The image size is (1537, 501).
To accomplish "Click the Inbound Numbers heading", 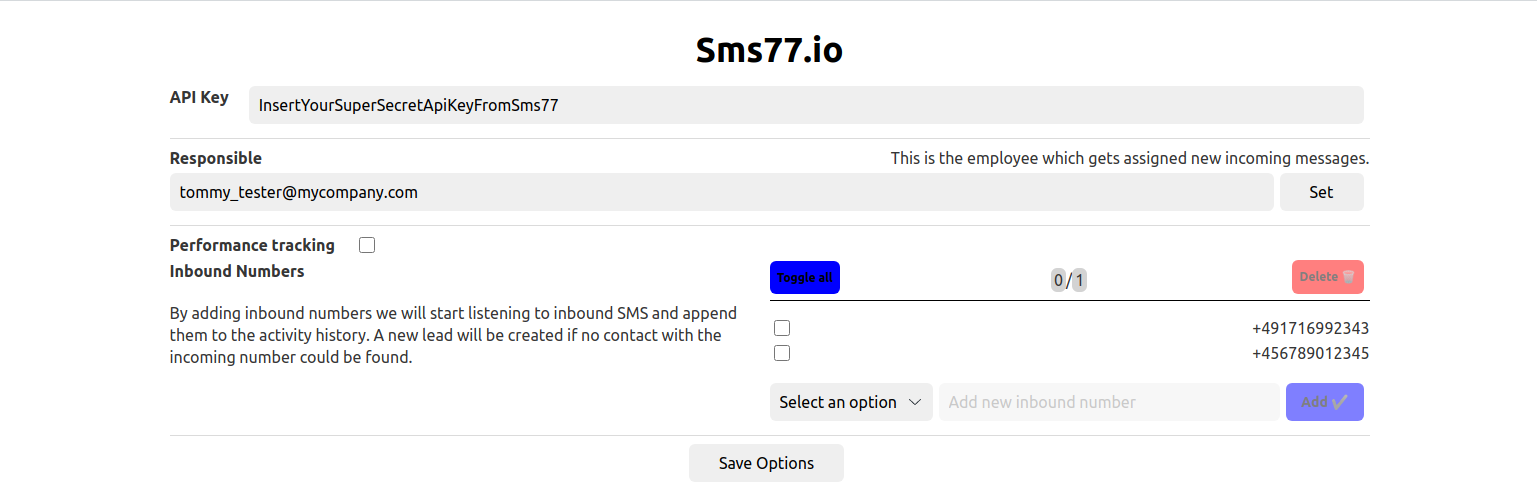I will point(237,271).
